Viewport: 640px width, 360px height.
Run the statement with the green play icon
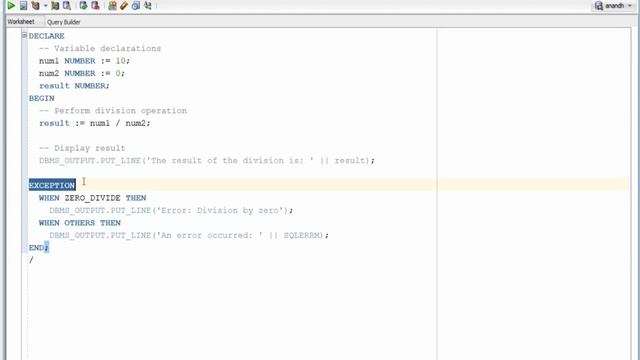point(11,6)
